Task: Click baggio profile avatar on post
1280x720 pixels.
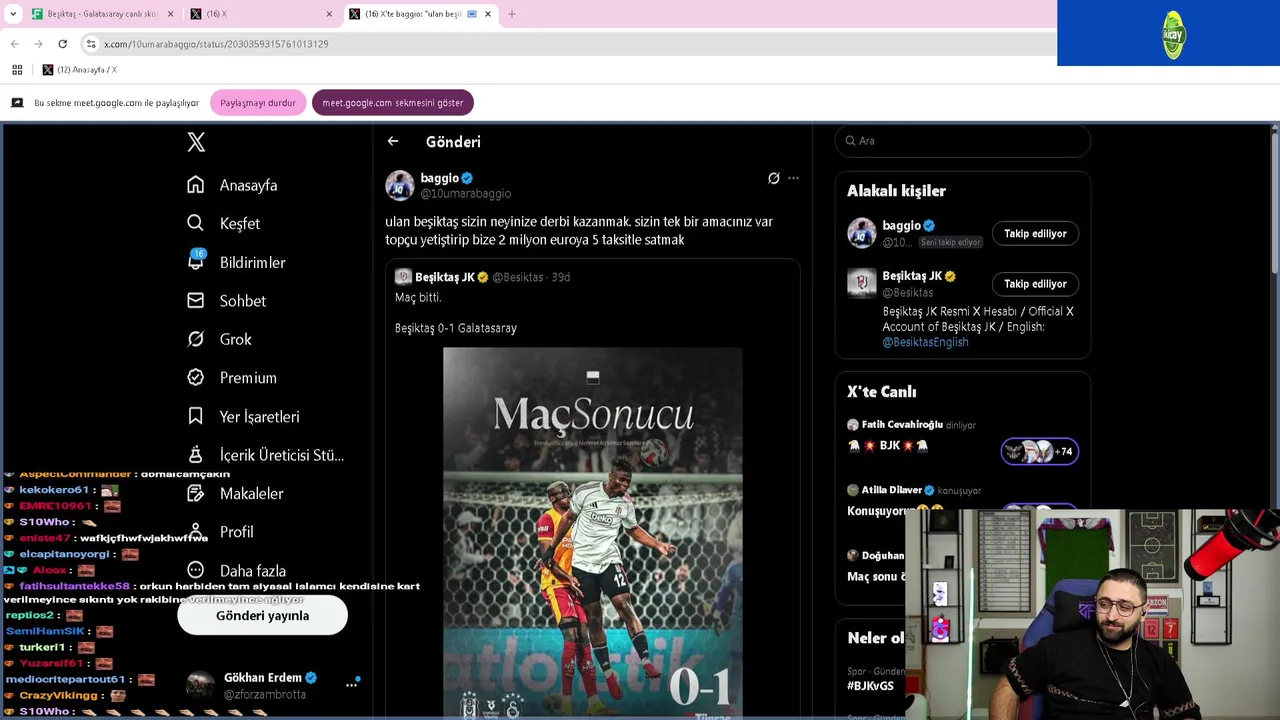Action: [x=400, y=185]
